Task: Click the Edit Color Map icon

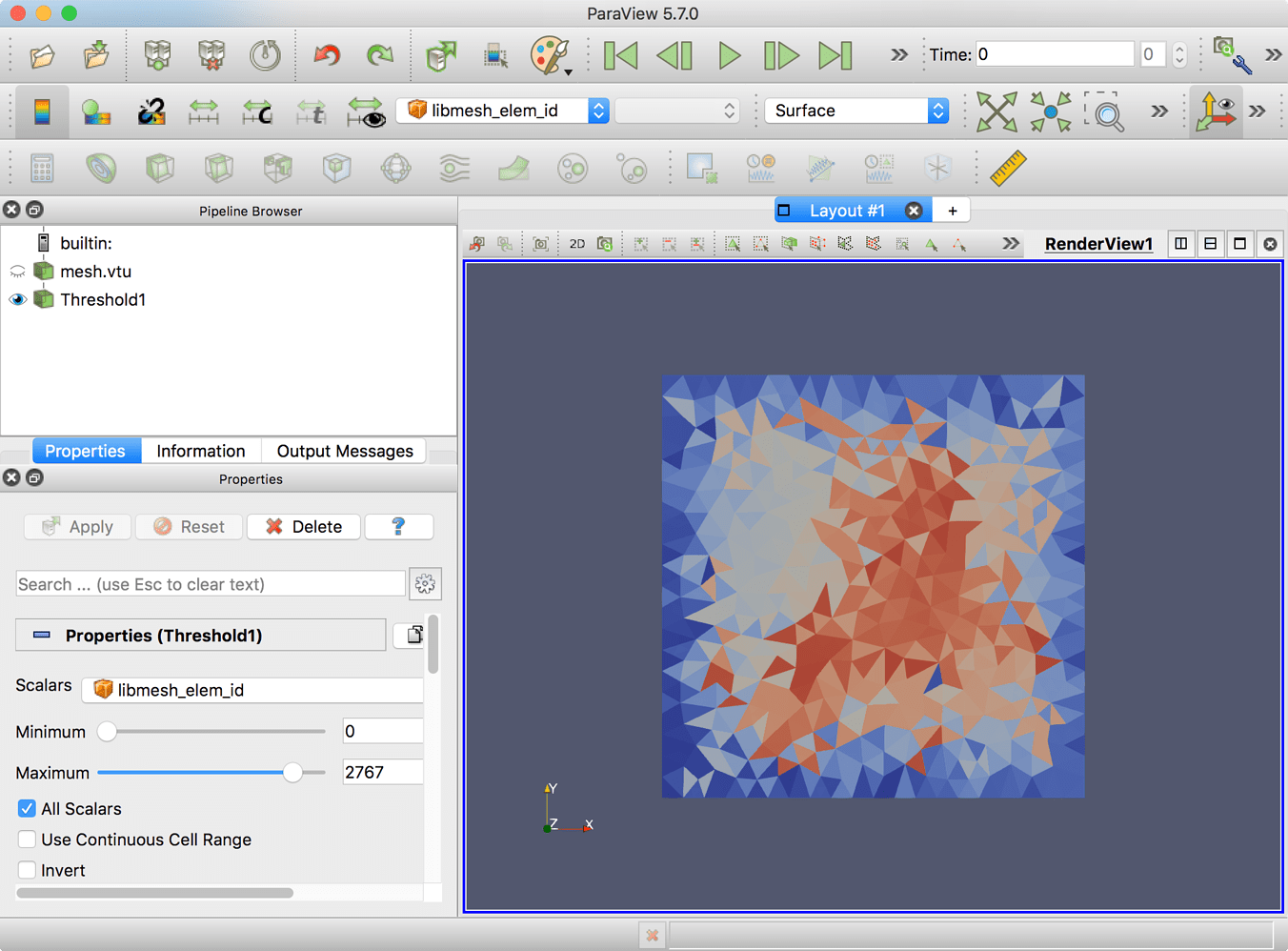Action: [x=96, y=112]
